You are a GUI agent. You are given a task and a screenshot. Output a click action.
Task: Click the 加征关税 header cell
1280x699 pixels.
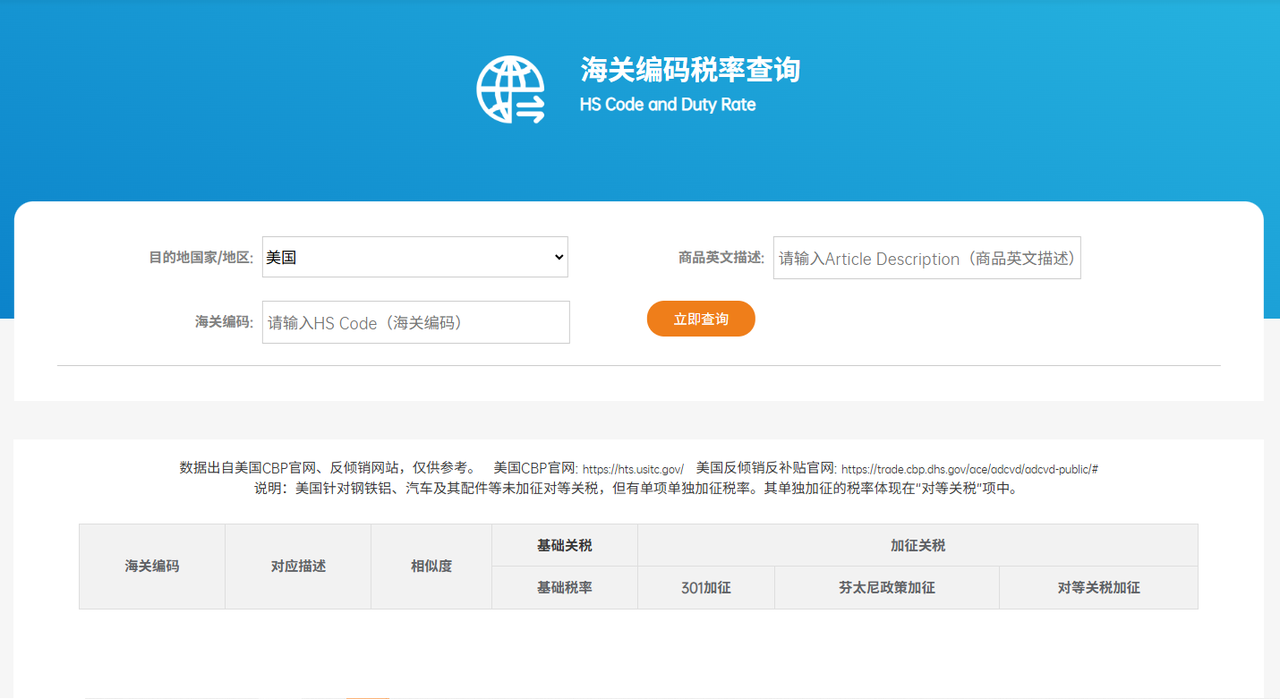click(916, 544)
